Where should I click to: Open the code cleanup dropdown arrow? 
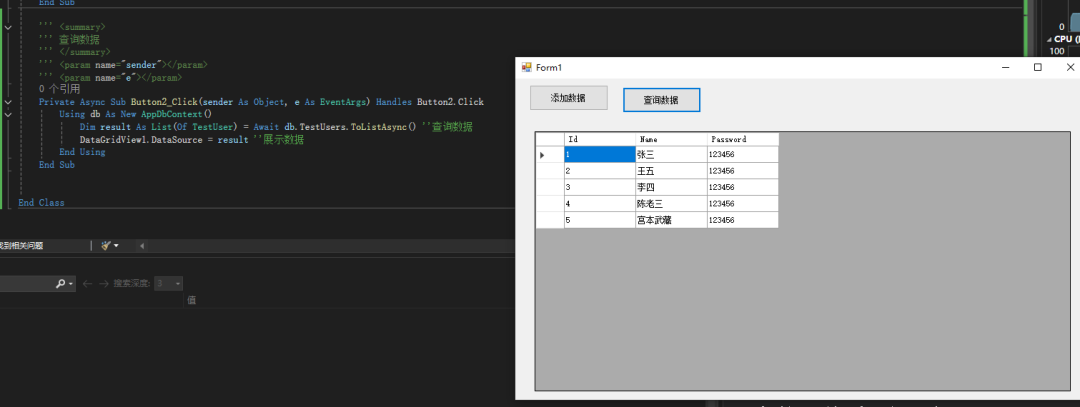[x=116, y=246]
